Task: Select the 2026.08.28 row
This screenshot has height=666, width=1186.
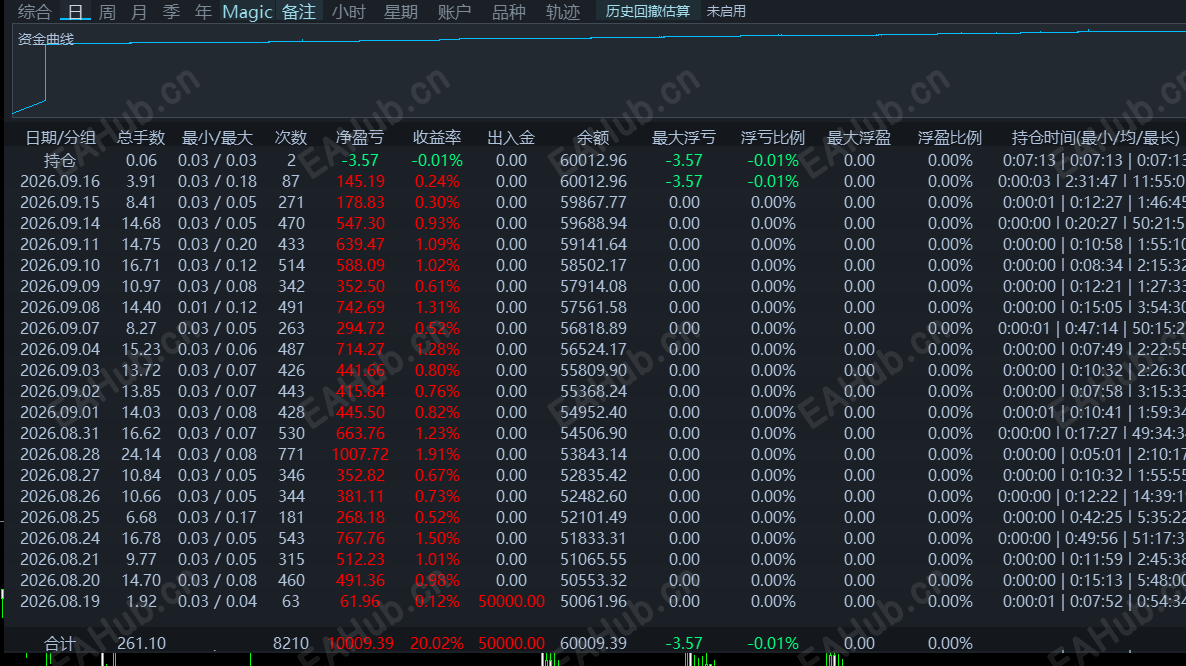Action: point(595,454)
